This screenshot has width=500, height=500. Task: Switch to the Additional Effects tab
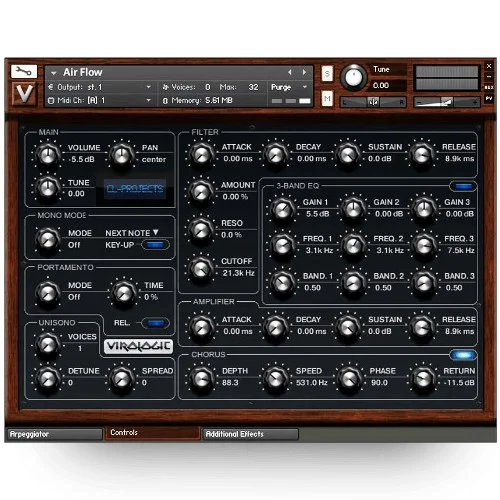(251, 434)
